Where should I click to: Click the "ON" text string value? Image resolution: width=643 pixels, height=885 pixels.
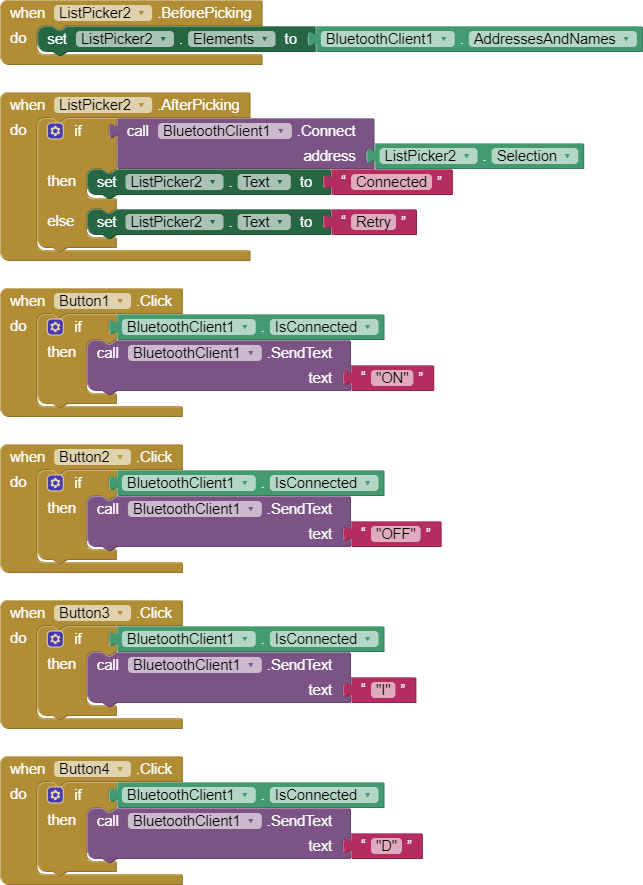(x=392, y=378)
